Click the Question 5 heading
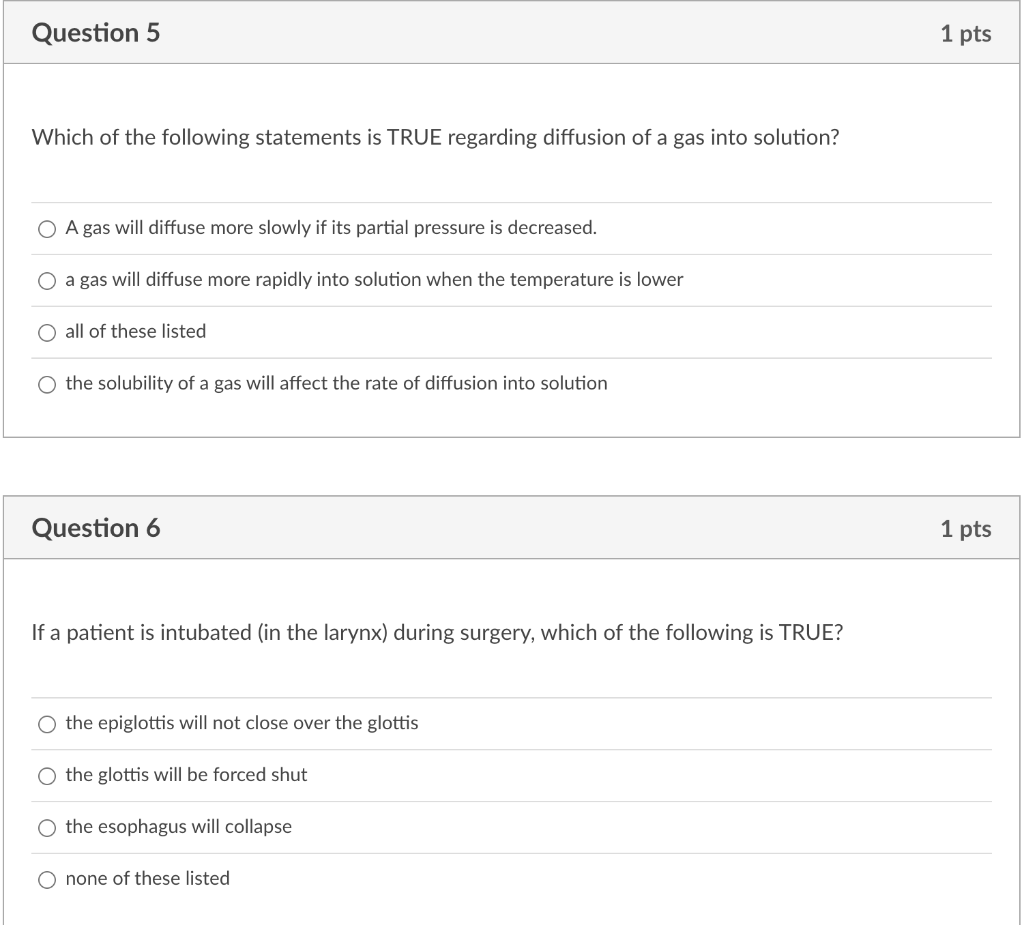This screenshot has height=925, width=1024. tap(96, 33)
